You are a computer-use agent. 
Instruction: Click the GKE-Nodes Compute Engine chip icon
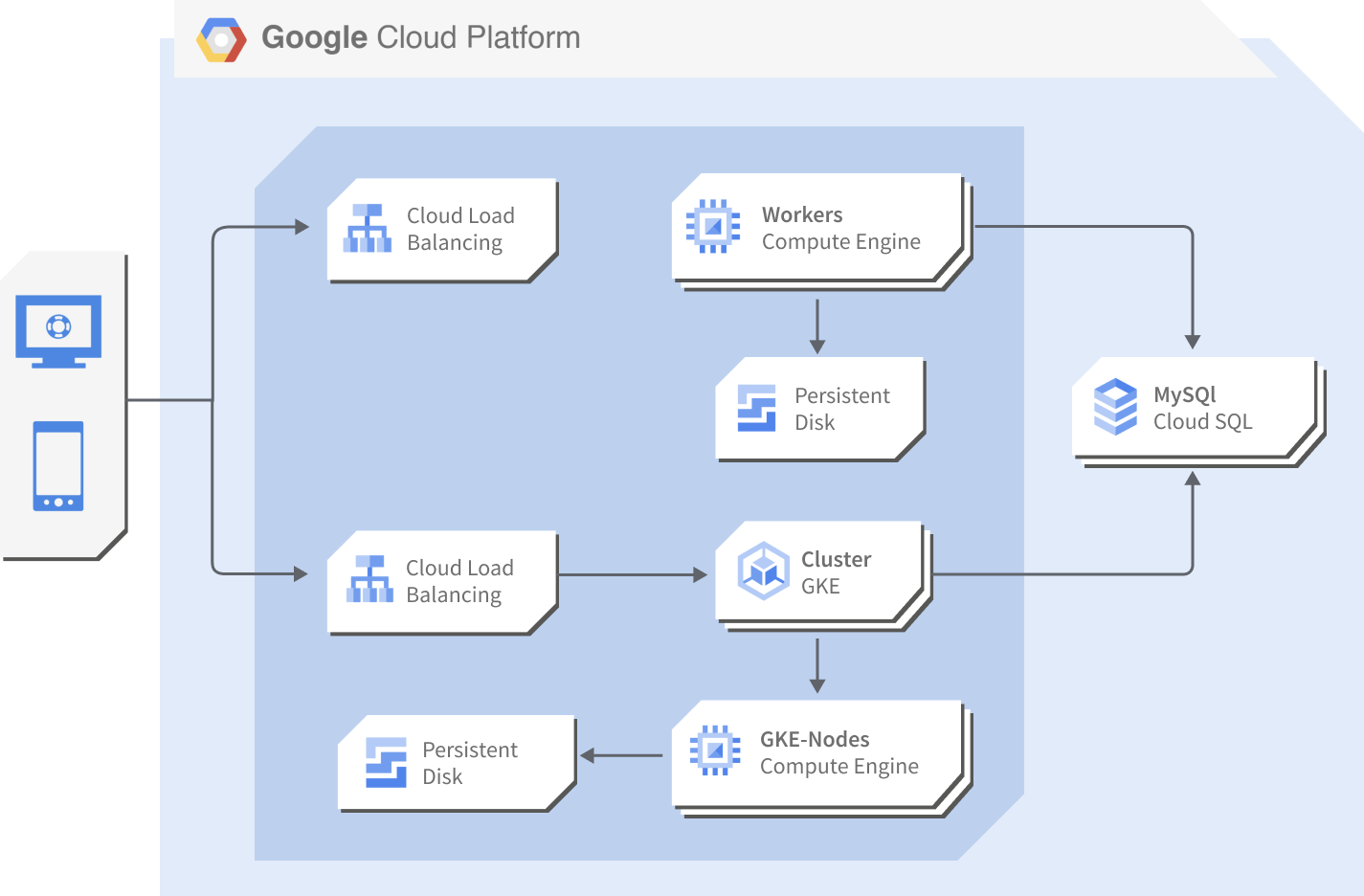click(x=715, y=750)
